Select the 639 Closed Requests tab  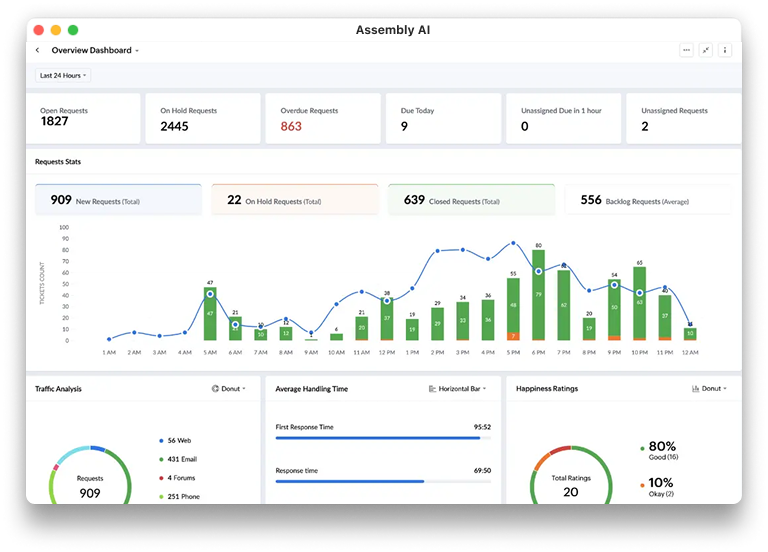(471, 200)
